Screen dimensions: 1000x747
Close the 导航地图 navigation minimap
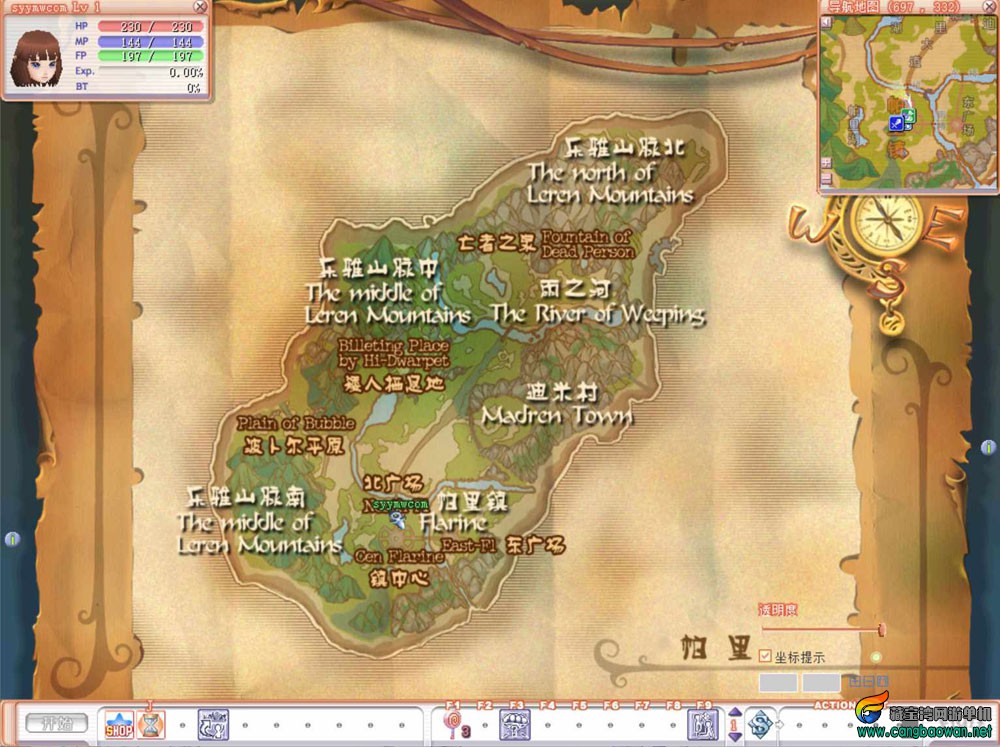[990, 7]
